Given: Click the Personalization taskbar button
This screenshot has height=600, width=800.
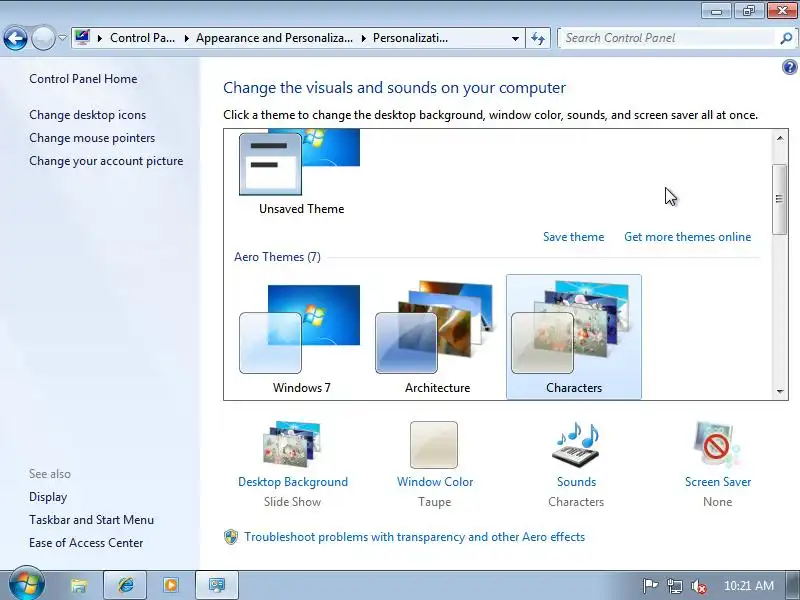Looking at the screenshot, I should coord(217,585).
